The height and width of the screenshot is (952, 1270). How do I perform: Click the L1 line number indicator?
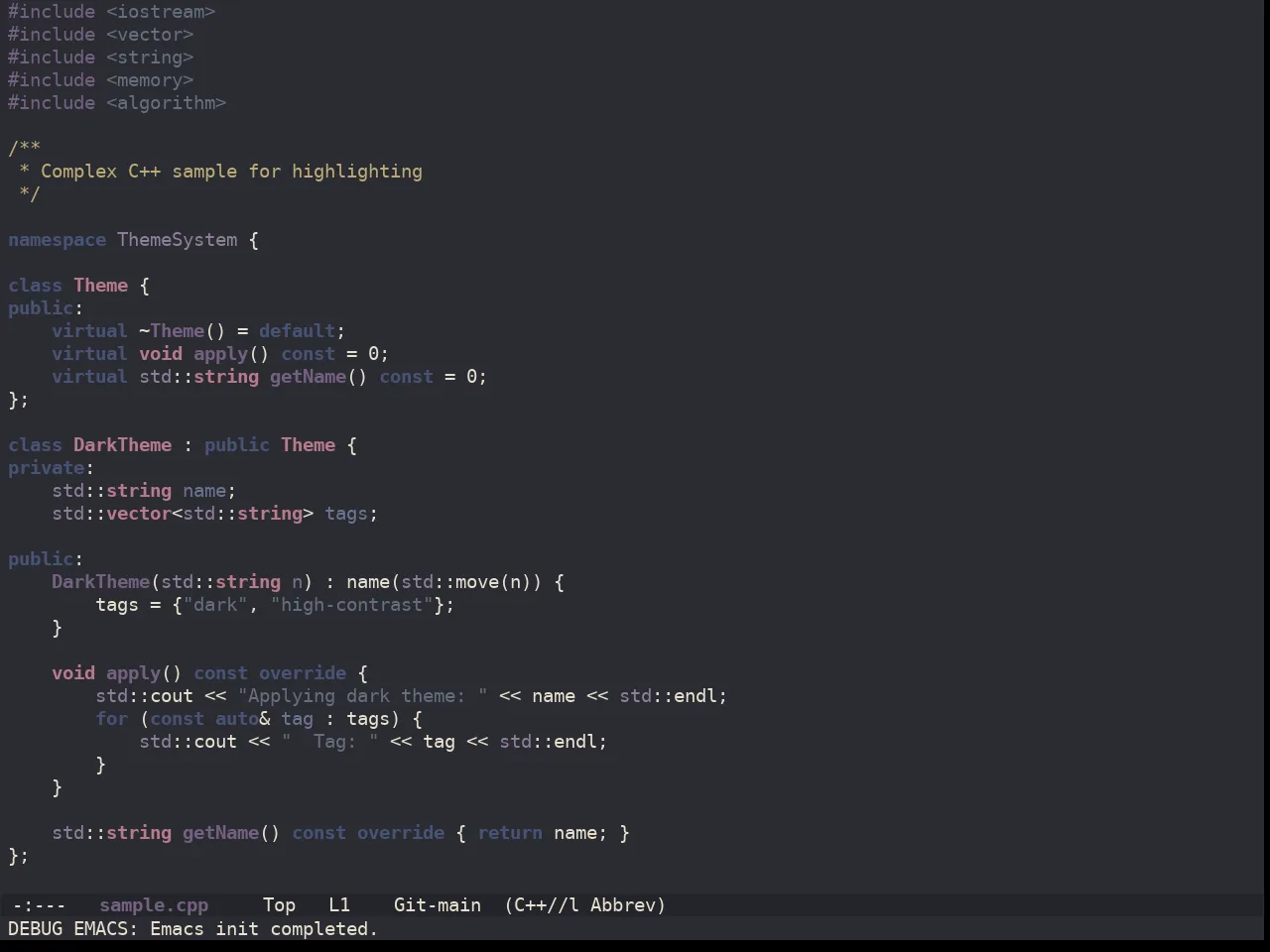click(339, 905)
